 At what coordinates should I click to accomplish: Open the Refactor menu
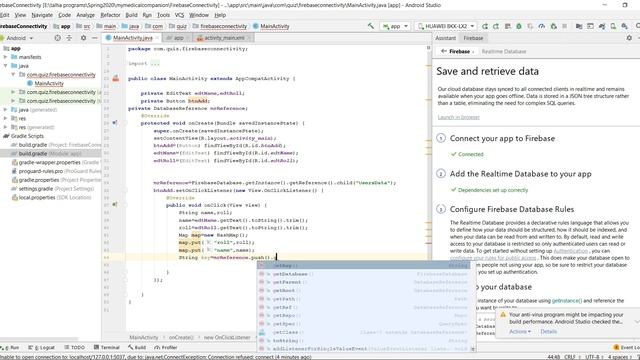[x=110, y=15]
